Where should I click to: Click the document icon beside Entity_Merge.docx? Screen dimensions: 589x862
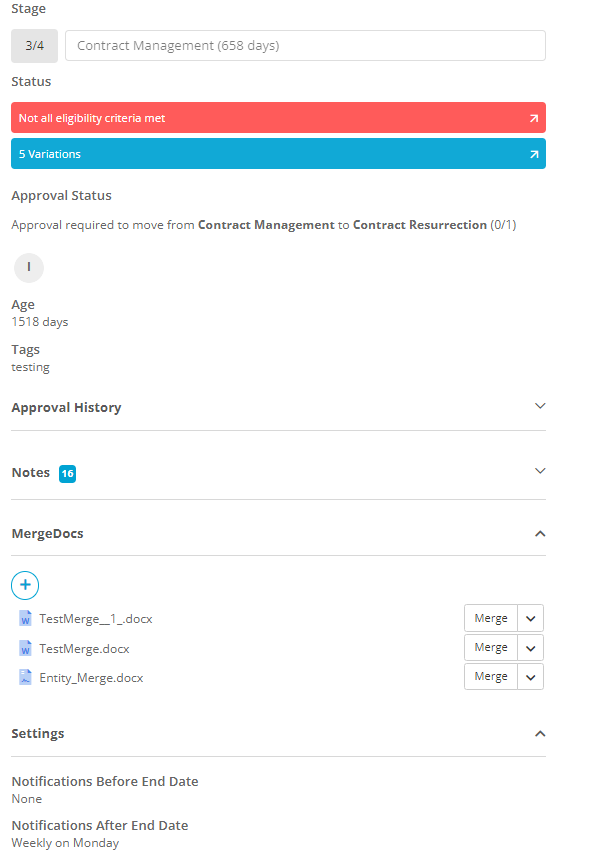[24, 677]
